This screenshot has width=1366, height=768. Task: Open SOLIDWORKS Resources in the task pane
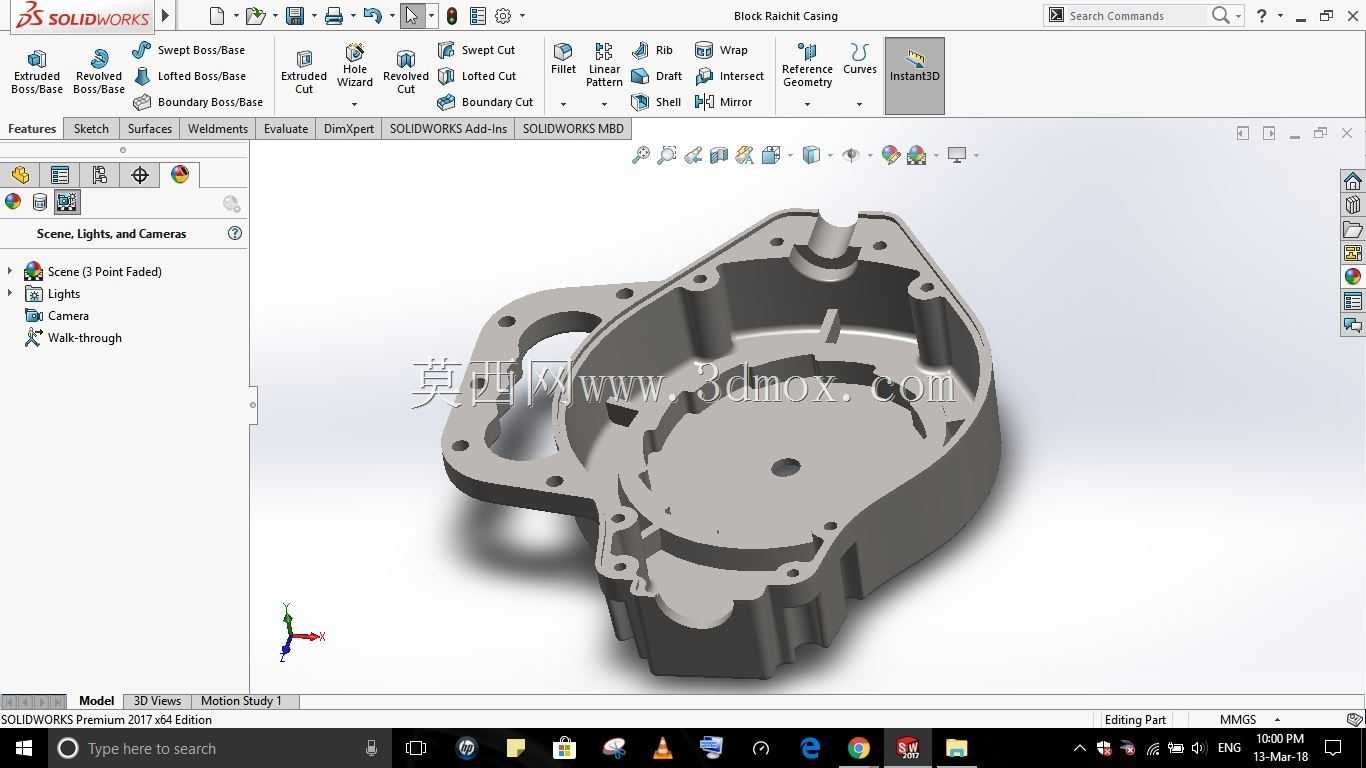click(x=1353, y=181)
